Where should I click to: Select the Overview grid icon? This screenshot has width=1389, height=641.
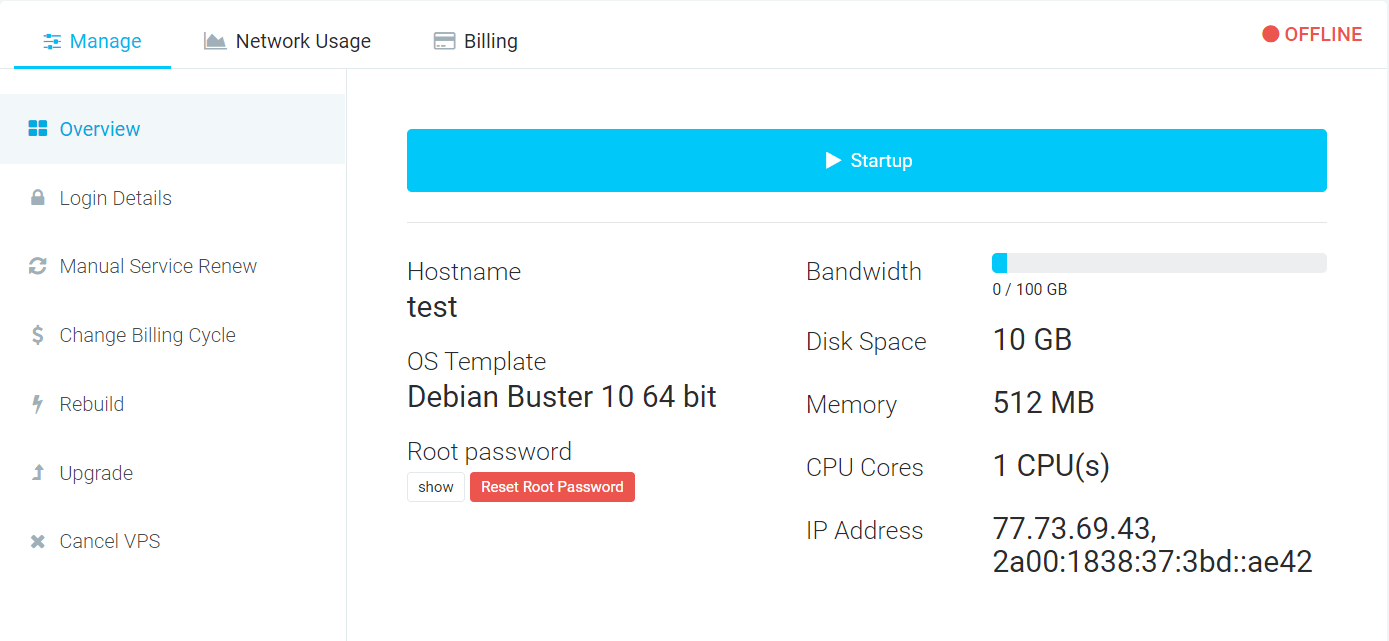[36, 128]
